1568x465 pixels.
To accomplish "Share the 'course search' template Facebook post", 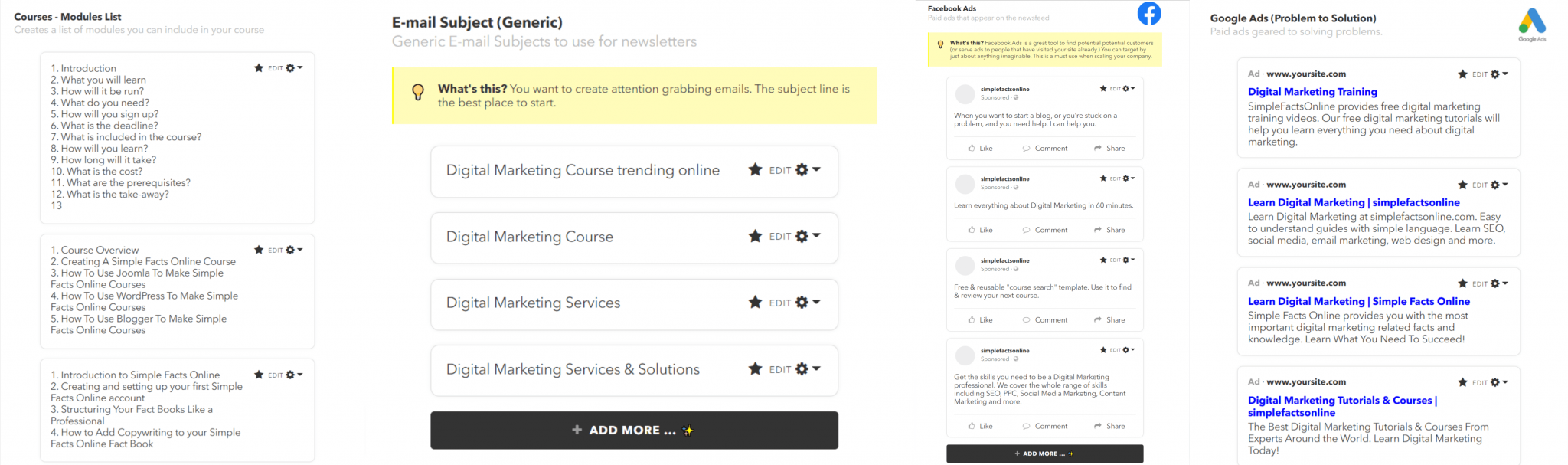I will tap(1109, 319).
